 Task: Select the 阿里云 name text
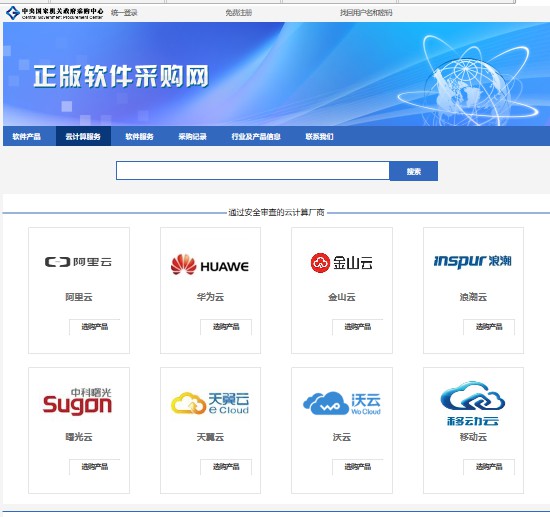[79, 297]
